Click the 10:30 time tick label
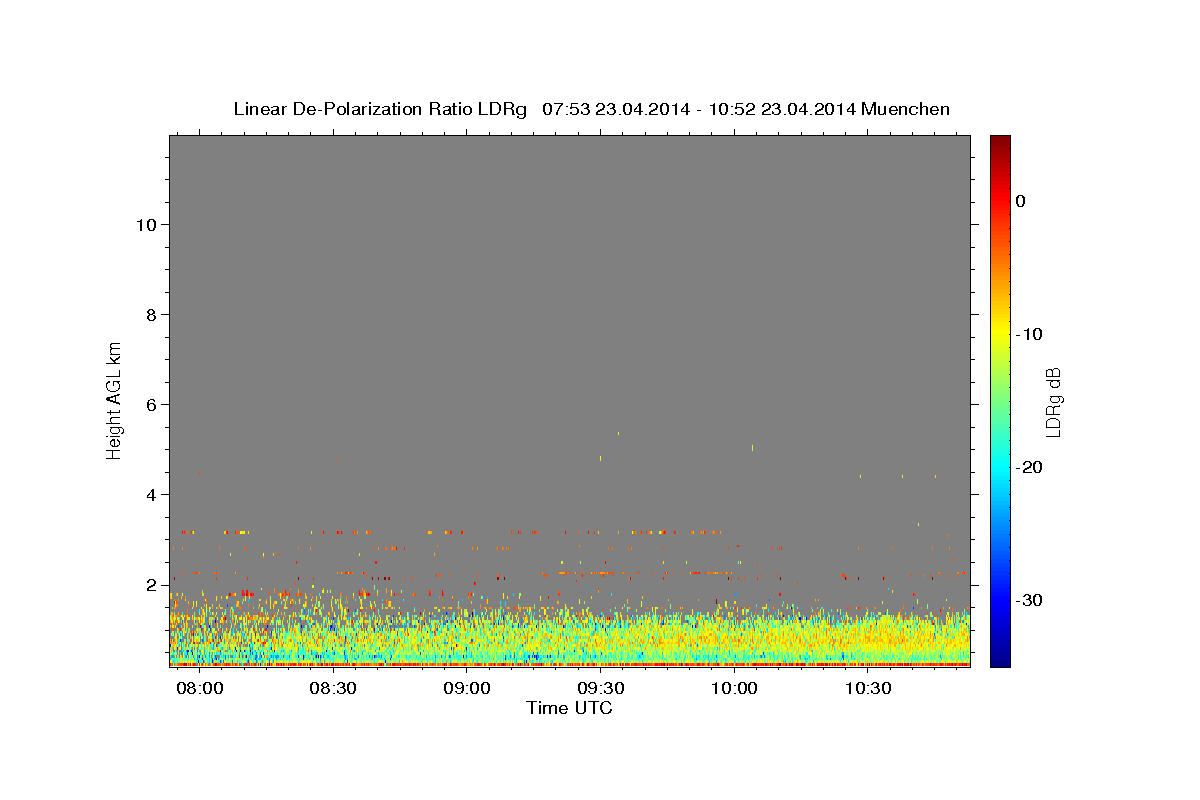This screenshot has width=1200, height=800. click(x=868, y=688)
